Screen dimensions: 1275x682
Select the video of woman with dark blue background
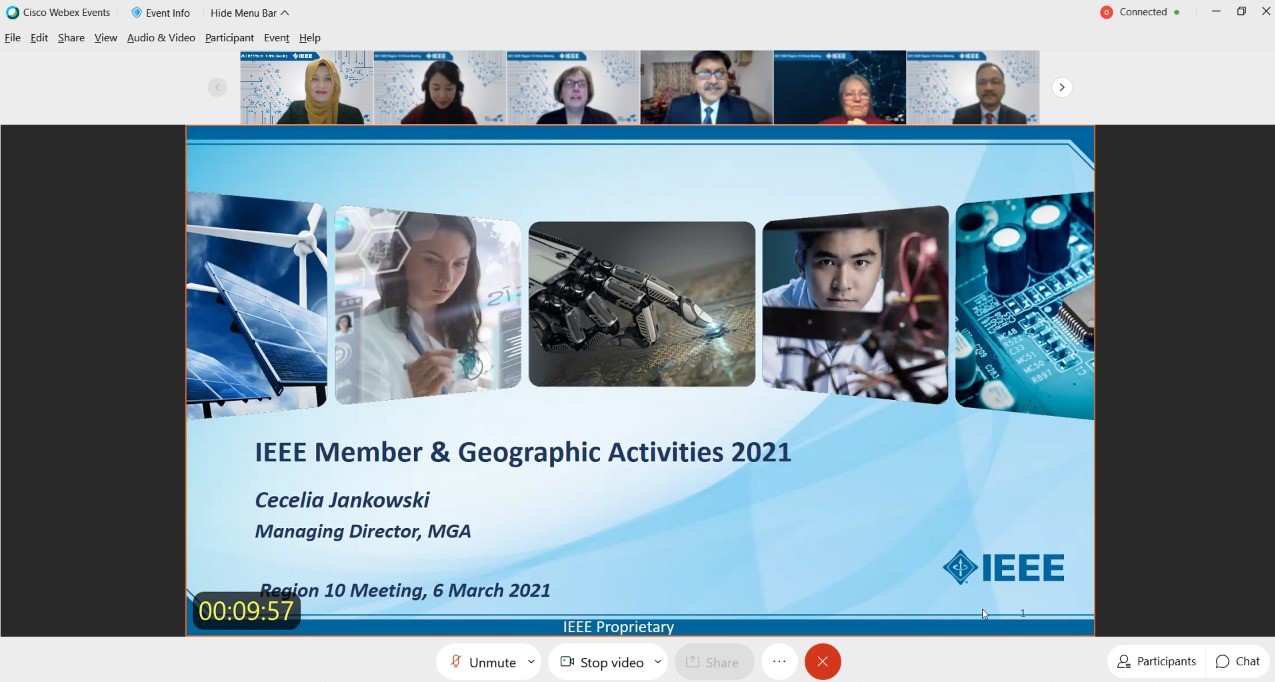click(840, 87)
